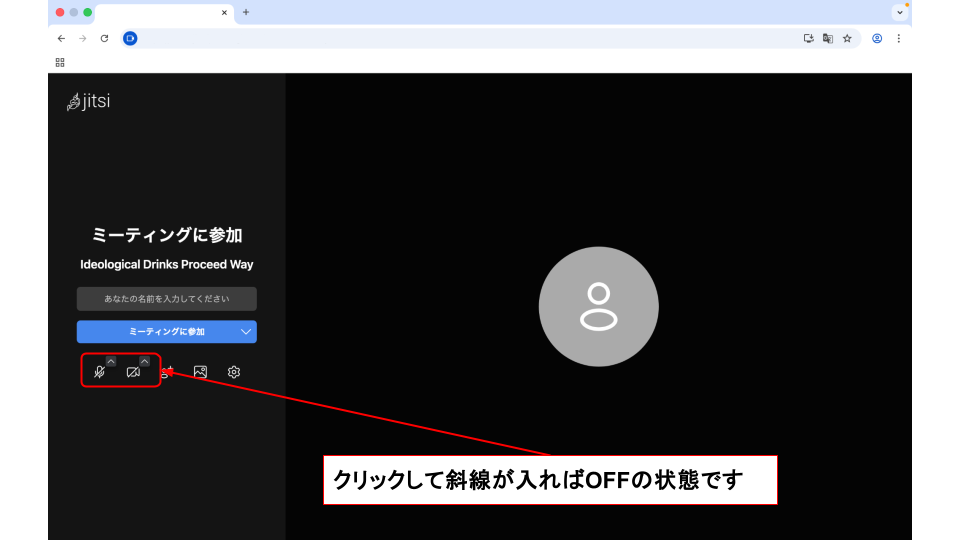Focus the name input field
The height and width of the screenshot is (540, 960).
tap(167, 299)
